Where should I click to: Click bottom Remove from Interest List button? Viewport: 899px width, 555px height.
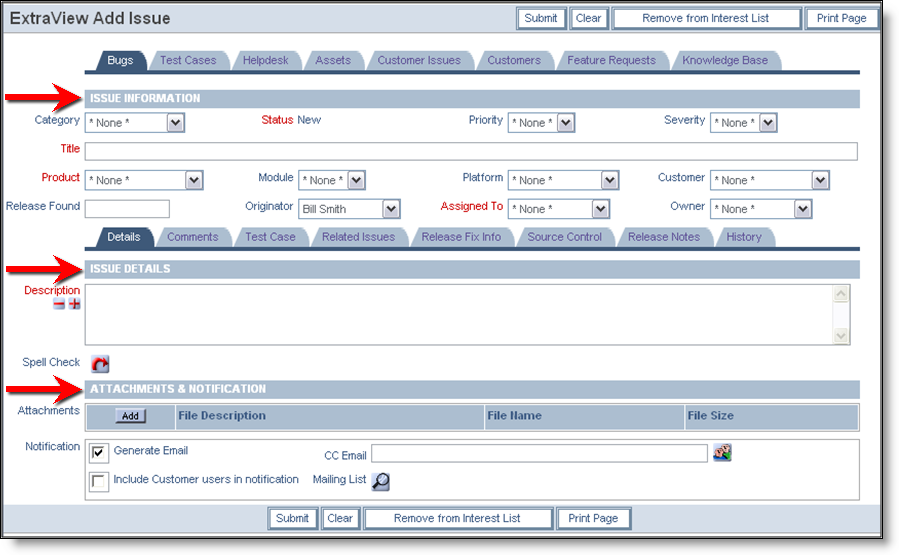click(x=458, y=518)
